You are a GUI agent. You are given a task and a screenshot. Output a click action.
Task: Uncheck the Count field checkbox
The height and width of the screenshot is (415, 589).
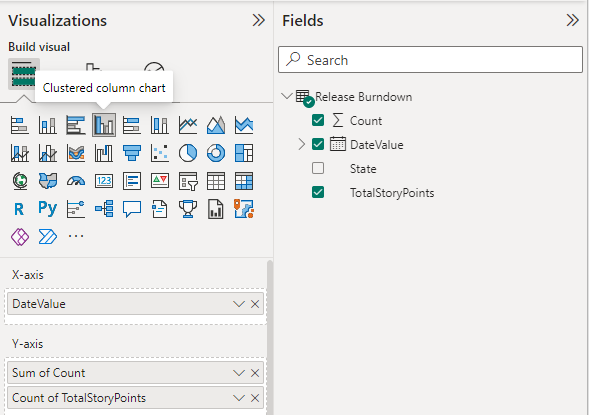click(318, 120)
